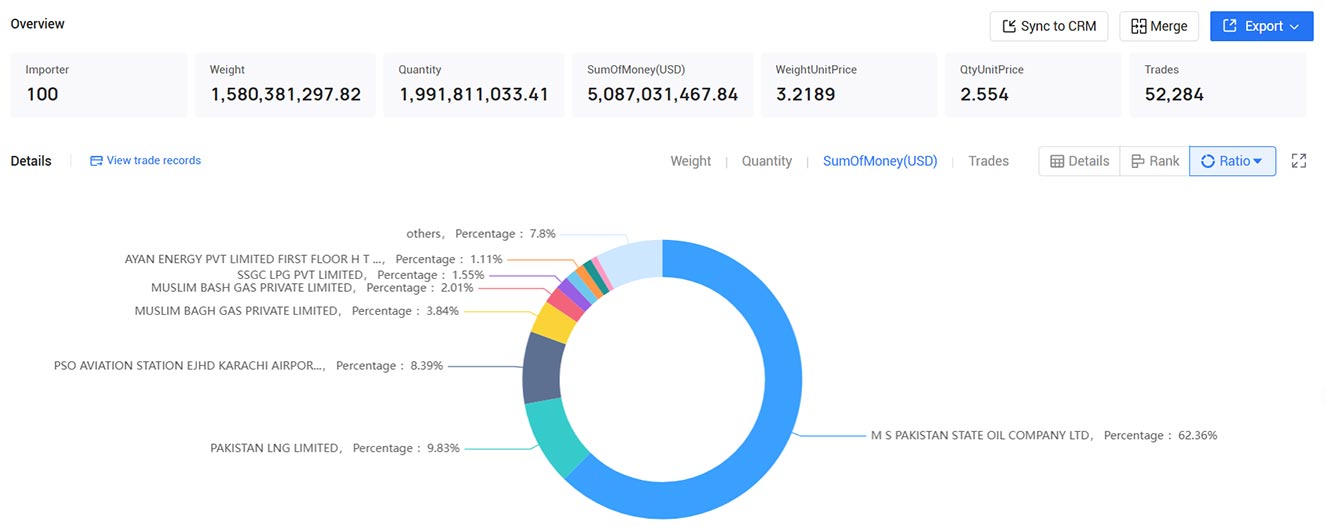The height and width of the screenshot is (527, 1325).
Task: Click the yellow Muslim Bagh Gas slice
Action: pyautogui.click(x=553, y=322)
